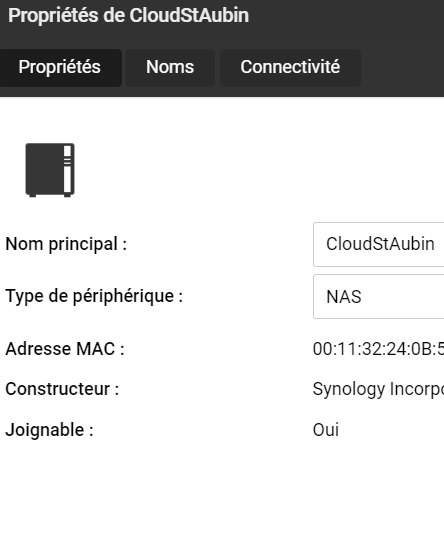Click the 'Adresse MAC :' label

coord(65,349)
